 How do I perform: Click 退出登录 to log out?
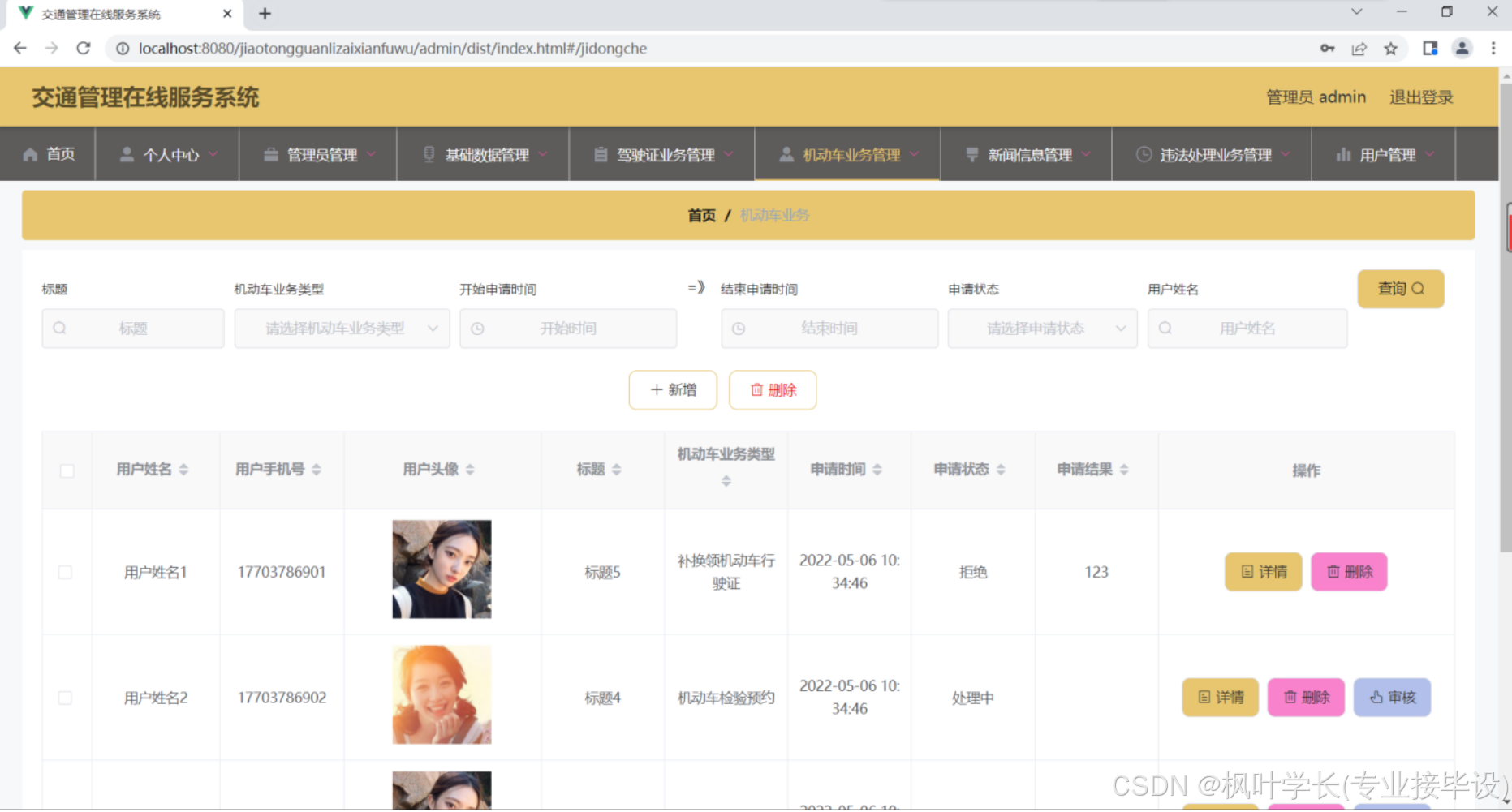pyautogui.click(x=1421, y=97)
